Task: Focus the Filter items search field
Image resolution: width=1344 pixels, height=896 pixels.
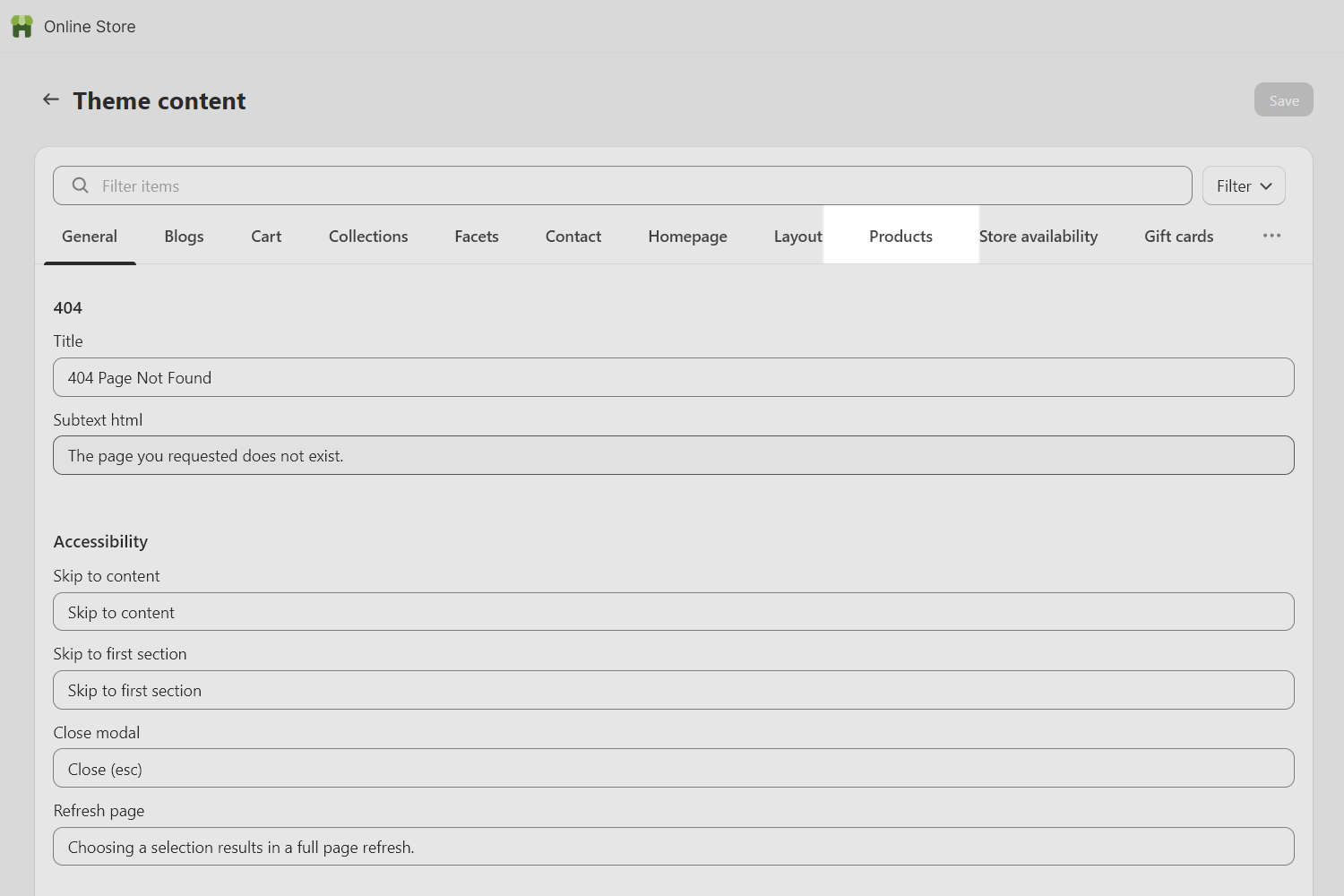Action: [623, 185]
